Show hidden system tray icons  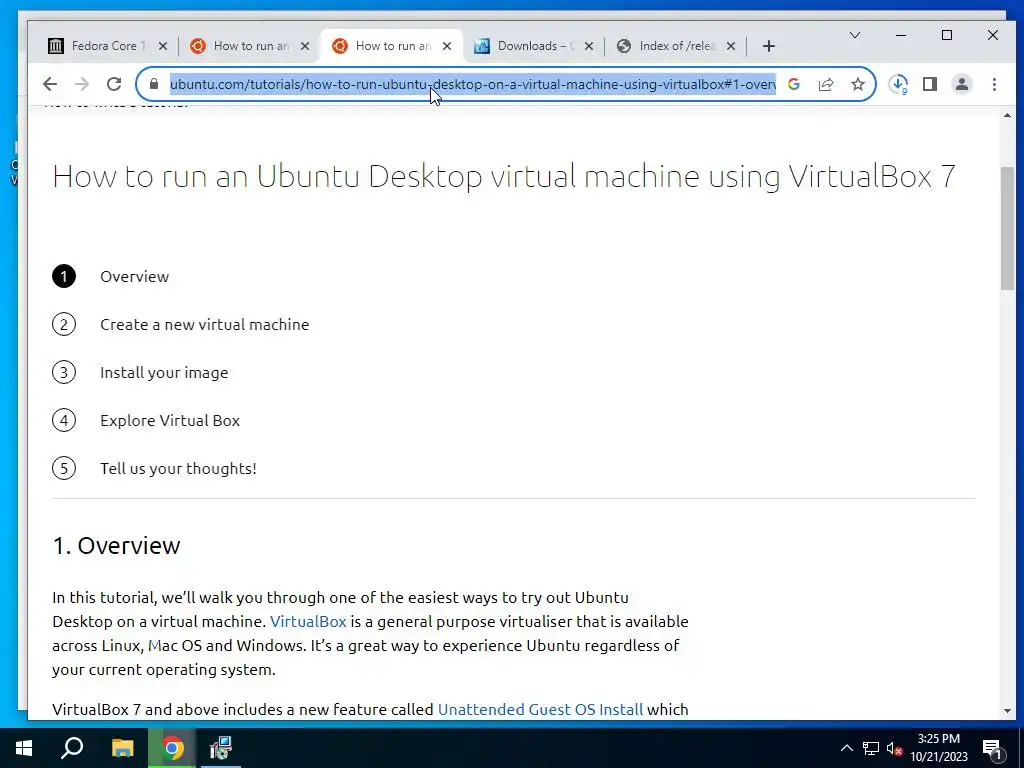pyautogui.click(x=846, y=748)
